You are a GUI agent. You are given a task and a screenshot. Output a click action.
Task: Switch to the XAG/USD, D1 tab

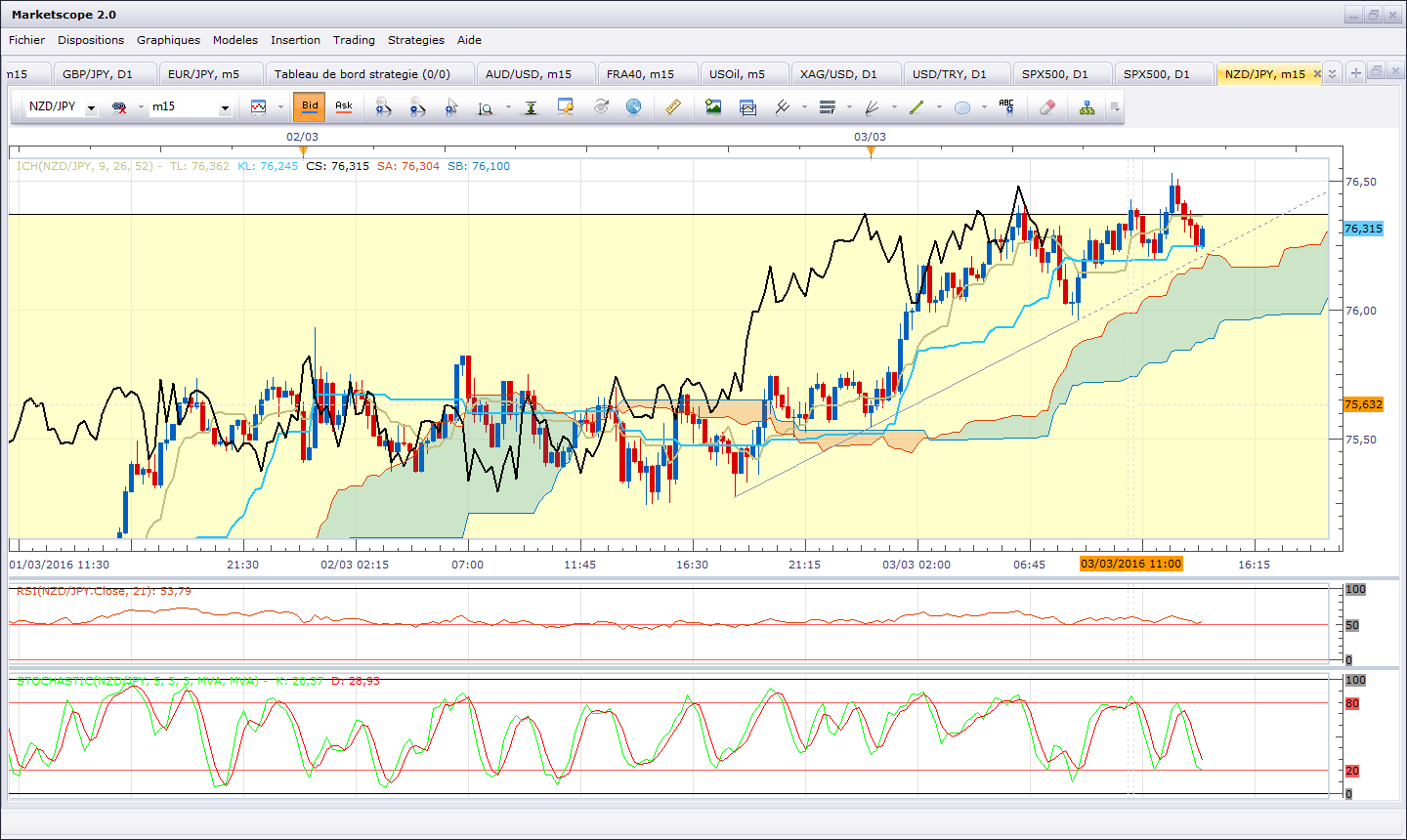coord(838,74)
